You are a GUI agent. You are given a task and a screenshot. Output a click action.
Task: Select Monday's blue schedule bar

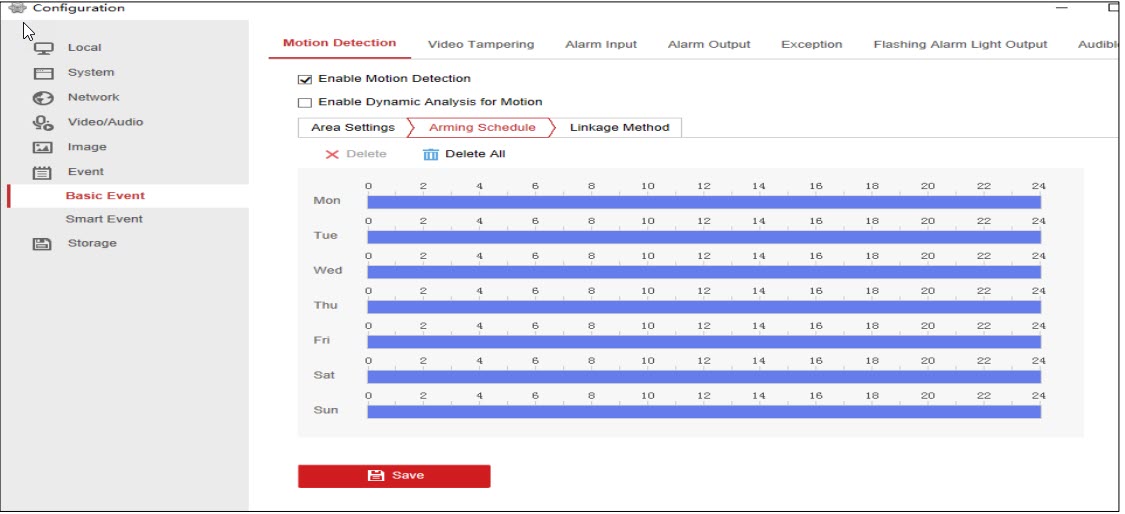coord(703,202)
